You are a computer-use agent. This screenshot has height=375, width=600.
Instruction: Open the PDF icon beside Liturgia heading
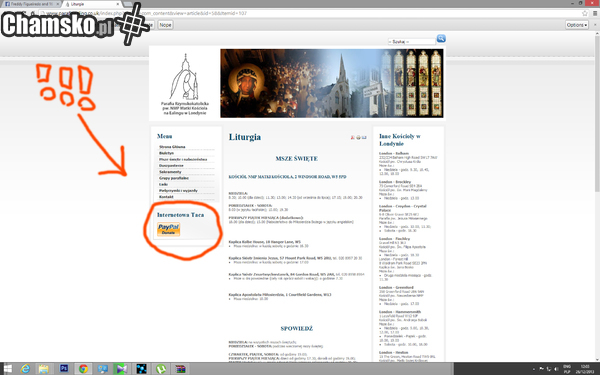pyautogui.click(x=352, y=137)
